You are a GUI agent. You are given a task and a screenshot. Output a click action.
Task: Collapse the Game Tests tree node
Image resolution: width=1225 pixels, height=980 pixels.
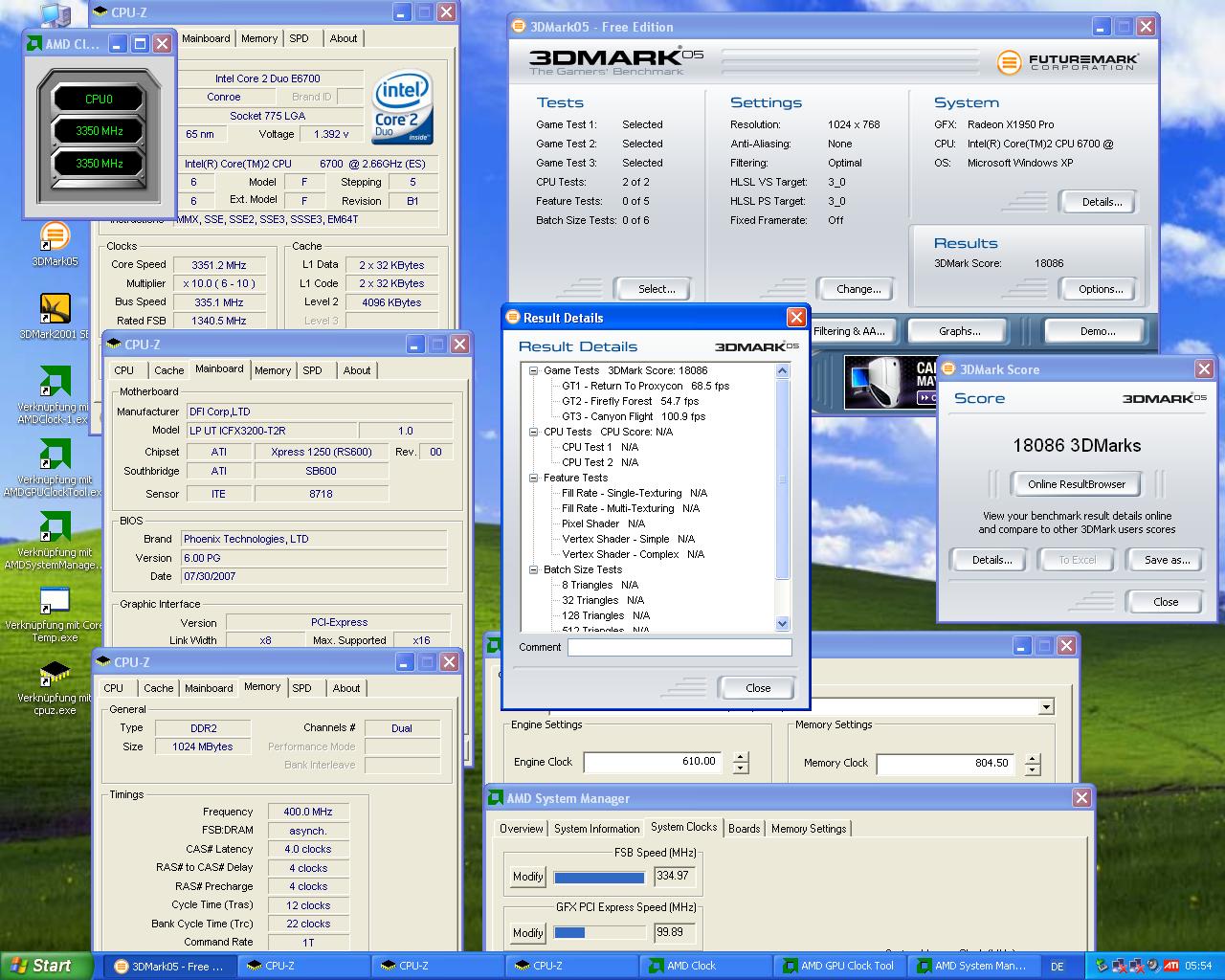click(534, 370)
